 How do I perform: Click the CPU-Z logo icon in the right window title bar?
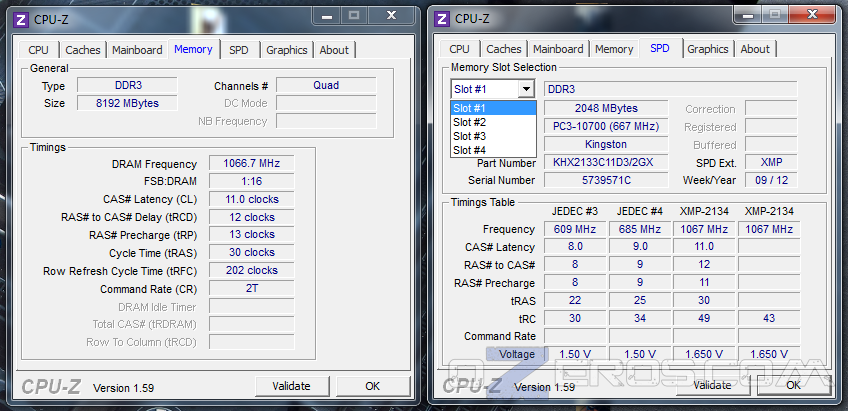pyautogui.click(x=442, y=19)
